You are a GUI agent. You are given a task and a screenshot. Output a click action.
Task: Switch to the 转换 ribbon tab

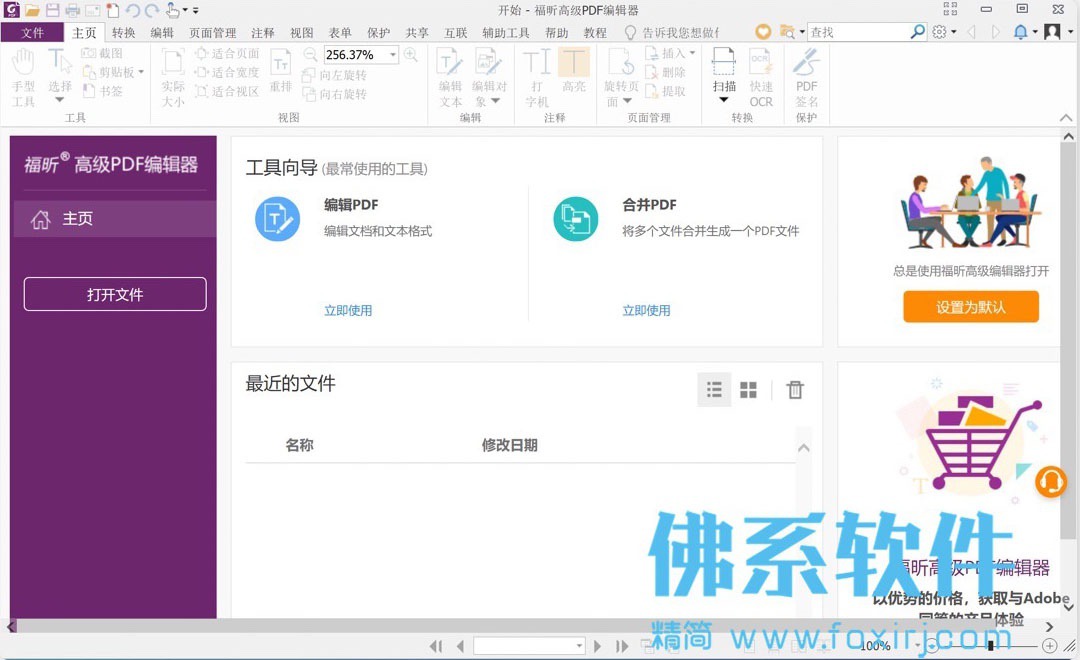click(123, 32)
